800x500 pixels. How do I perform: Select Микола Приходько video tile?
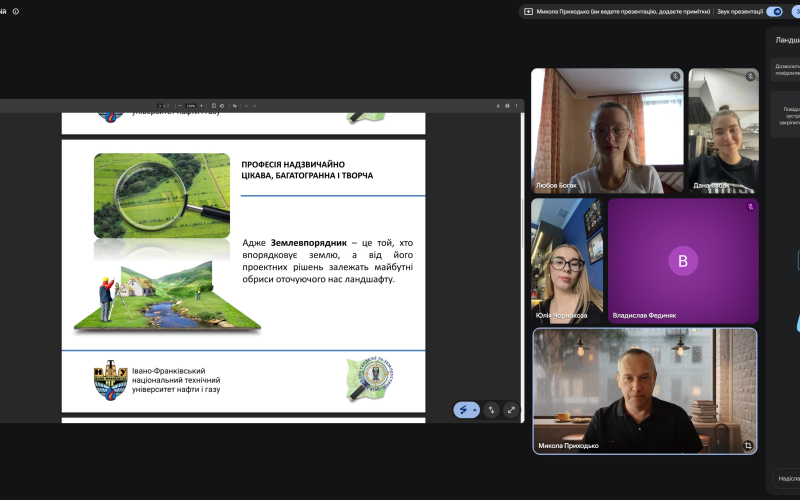645,391
